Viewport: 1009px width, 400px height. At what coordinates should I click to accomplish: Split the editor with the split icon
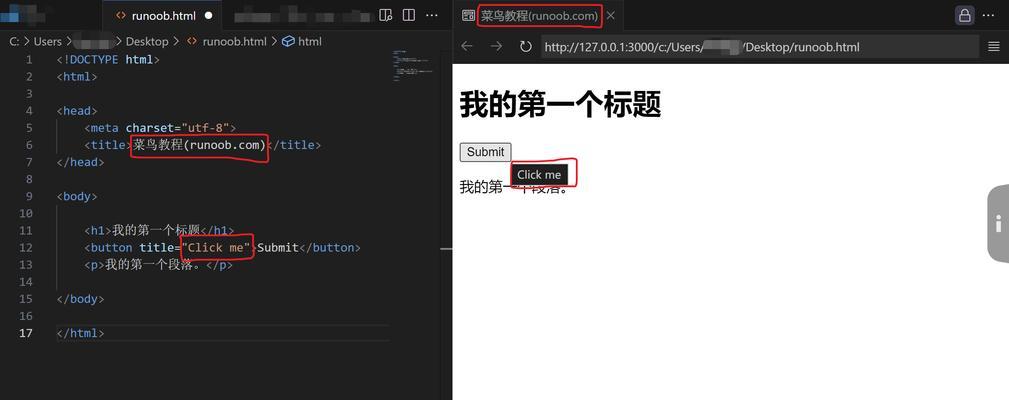[409, 15]
